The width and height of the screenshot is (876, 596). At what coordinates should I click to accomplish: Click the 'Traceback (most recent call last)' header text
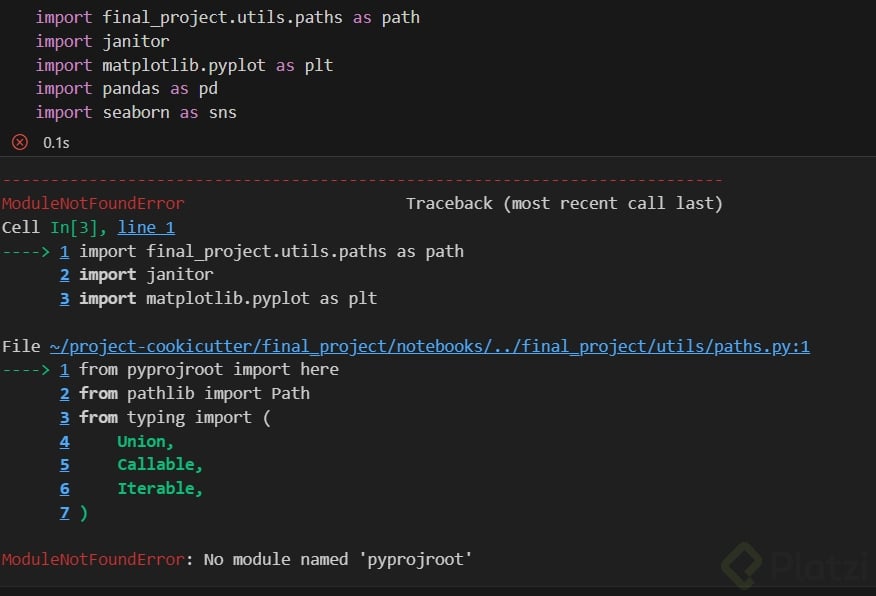click(564, 203)
